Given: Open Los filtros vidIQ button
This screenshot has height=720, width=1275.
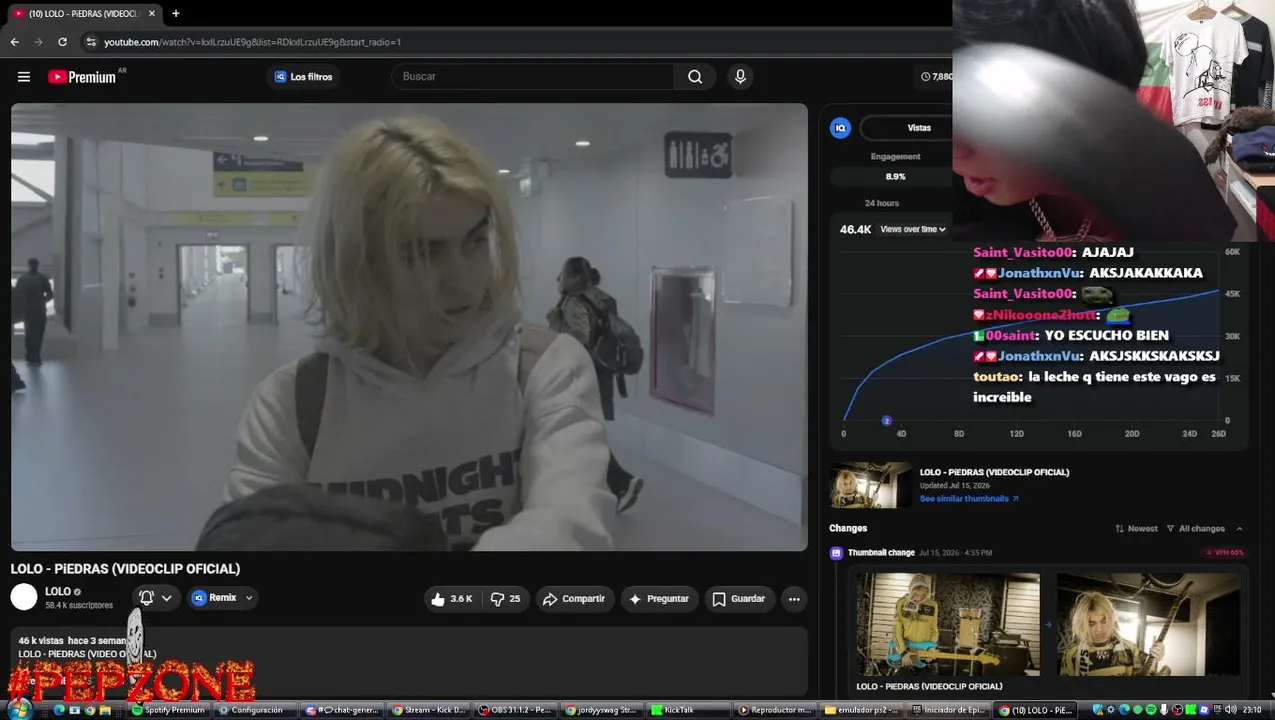Looking at the screenshot, I should pos(304,77).
